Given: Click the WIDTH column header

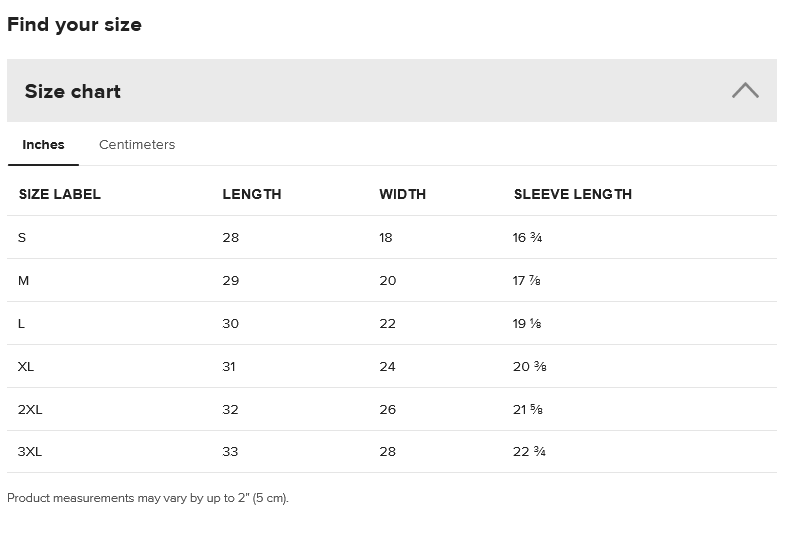Looking at the screenshot, I should 402,194.
